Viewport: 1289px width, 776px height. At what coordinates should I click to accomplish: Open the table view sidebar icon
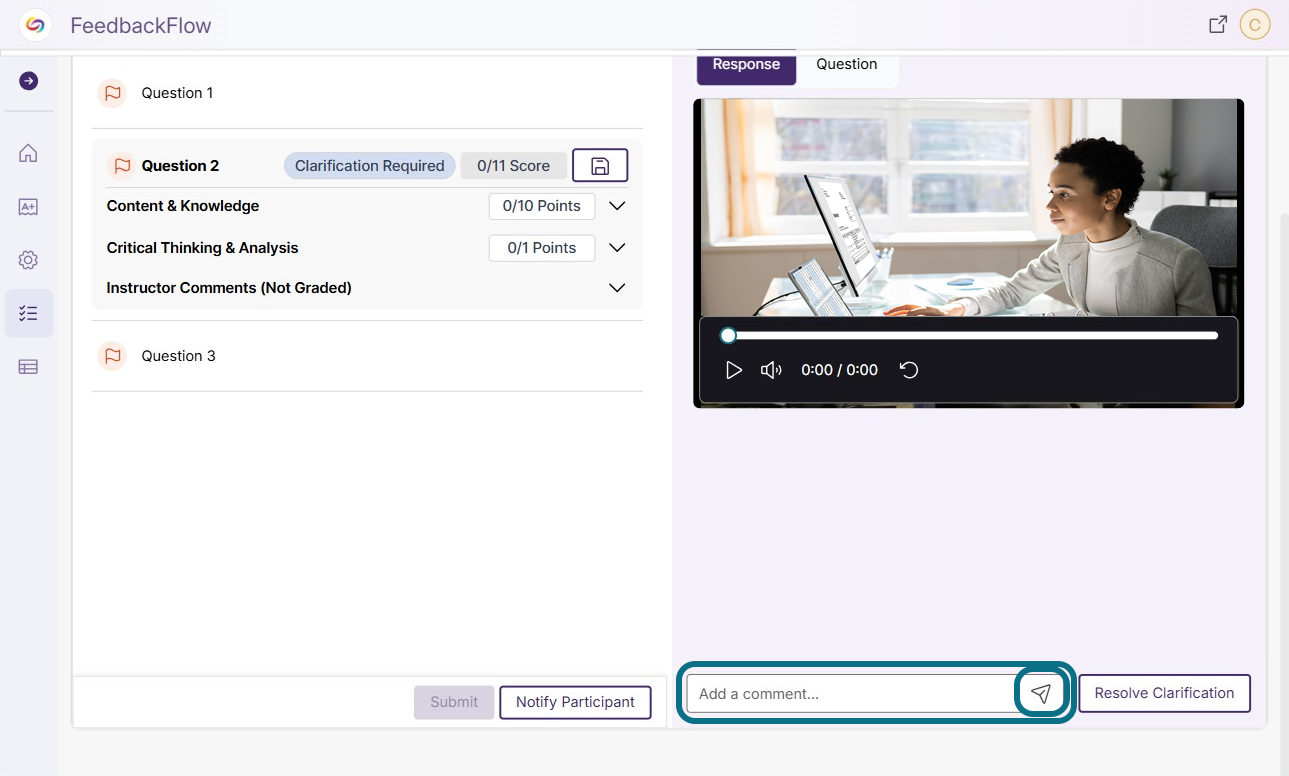click(x=29, y=367)
